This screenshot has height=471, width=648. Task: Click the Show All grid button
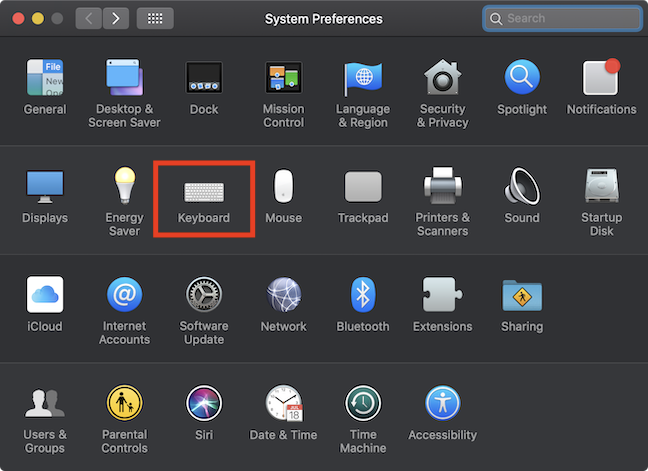pos(155,19)
